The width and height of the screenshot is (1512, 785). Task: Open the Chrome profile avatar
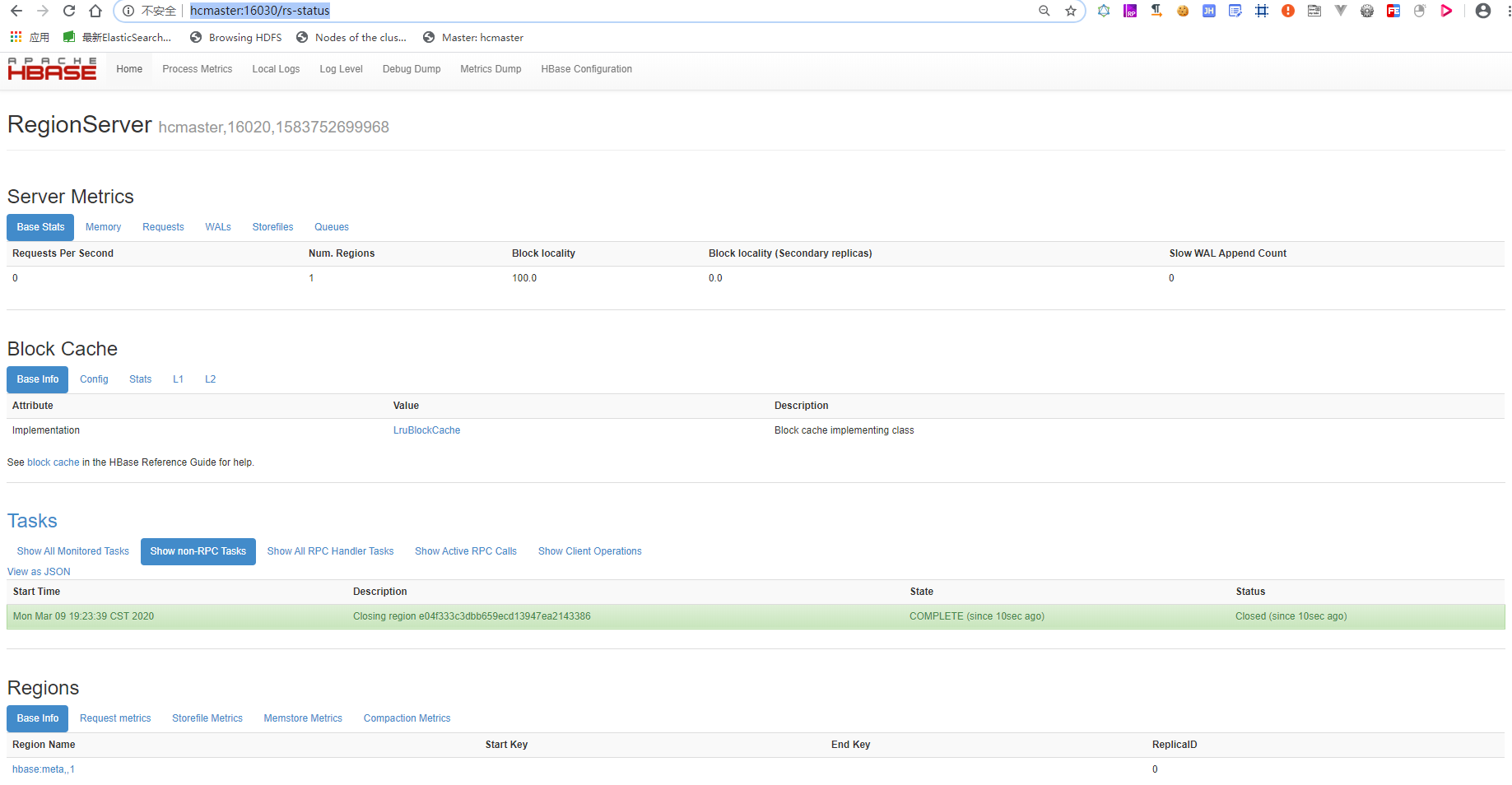[1483, 11]
